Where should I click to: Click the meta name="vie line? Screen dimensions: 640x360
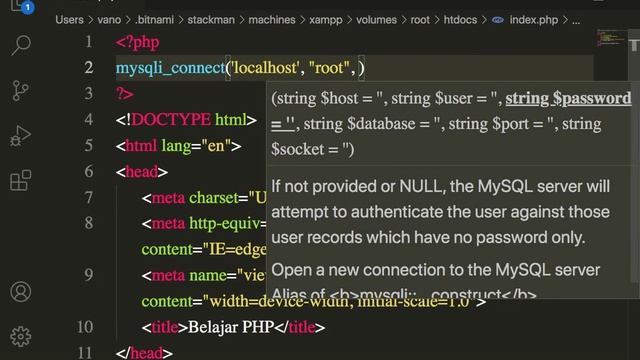tap(204, 276)
